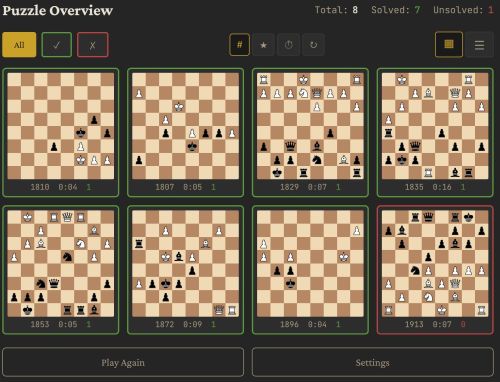
Task: Open the failed puzzle rated 1913
Action: click(435, 263)
